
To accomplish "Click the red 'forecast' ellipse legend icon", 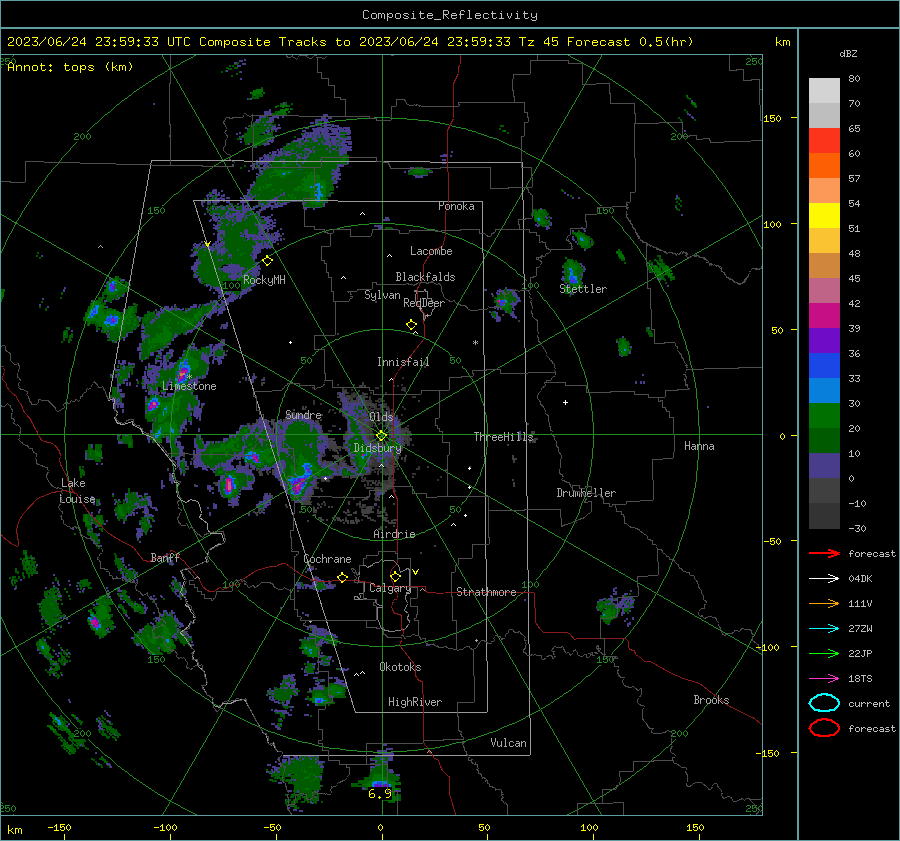I will click(x=824, y=728).
